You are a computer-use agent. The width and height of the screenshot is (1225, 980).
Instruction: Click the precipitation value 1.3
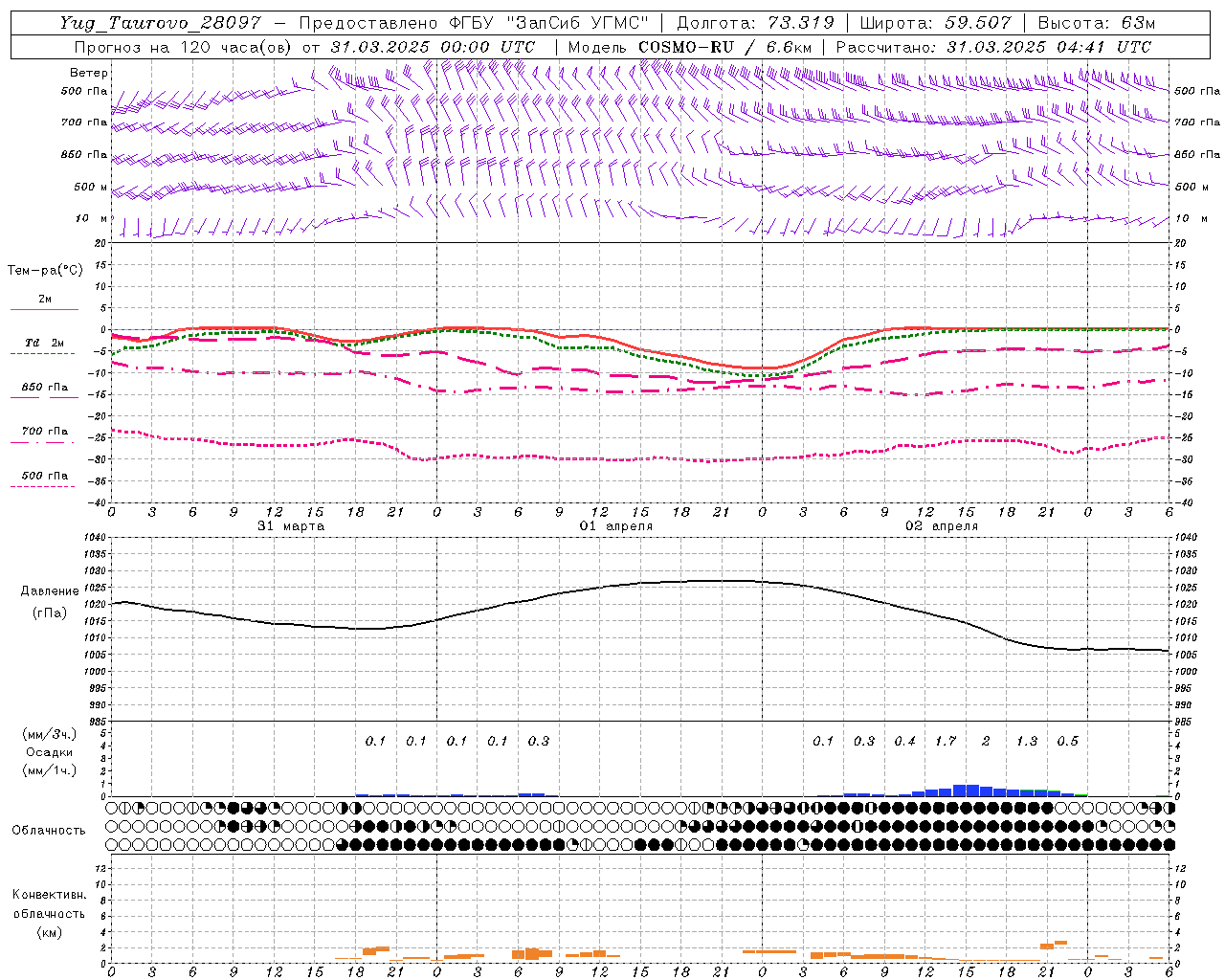[x=1027, y=742]
